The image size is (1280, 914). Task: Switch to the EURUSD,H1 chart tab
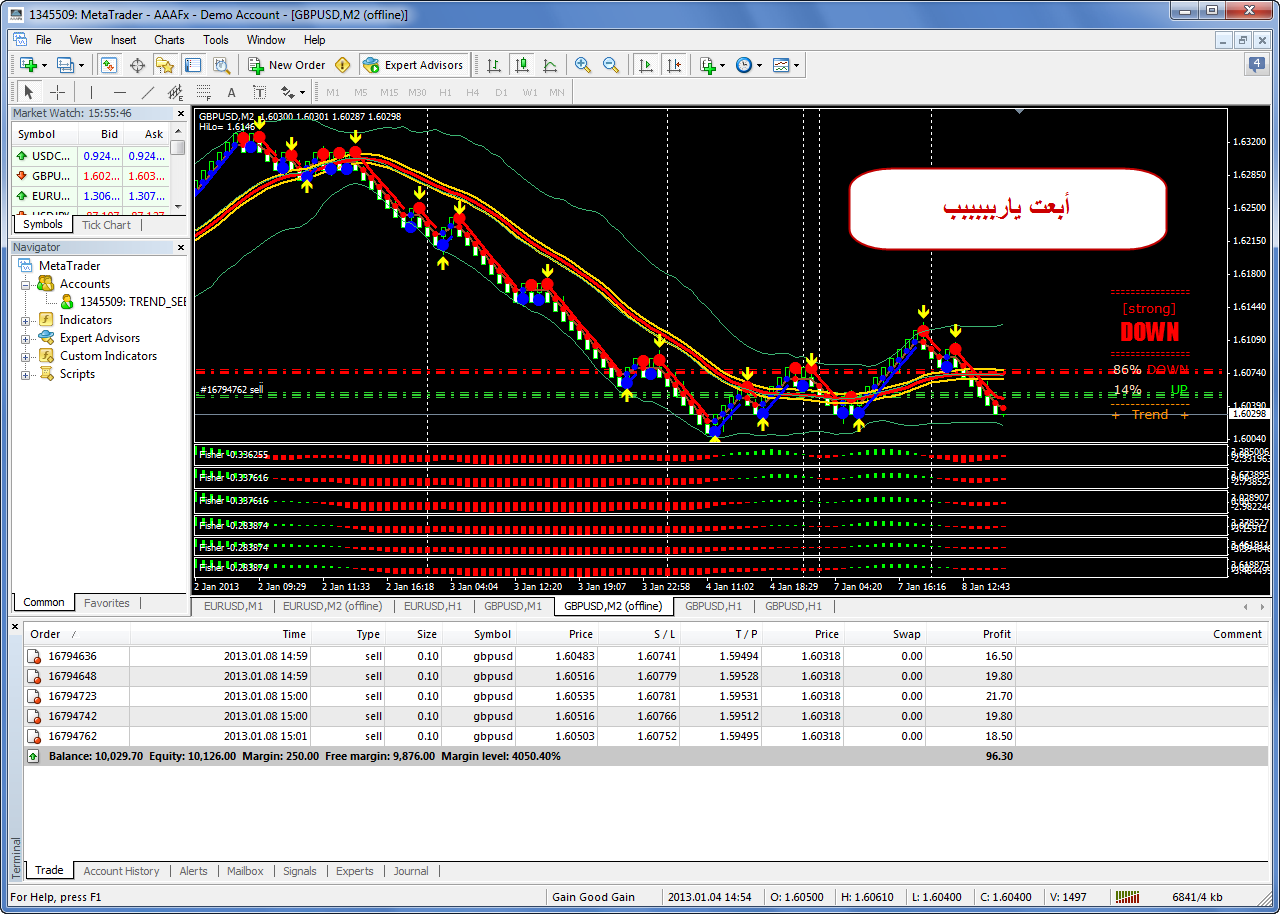(x=433, y=606)
